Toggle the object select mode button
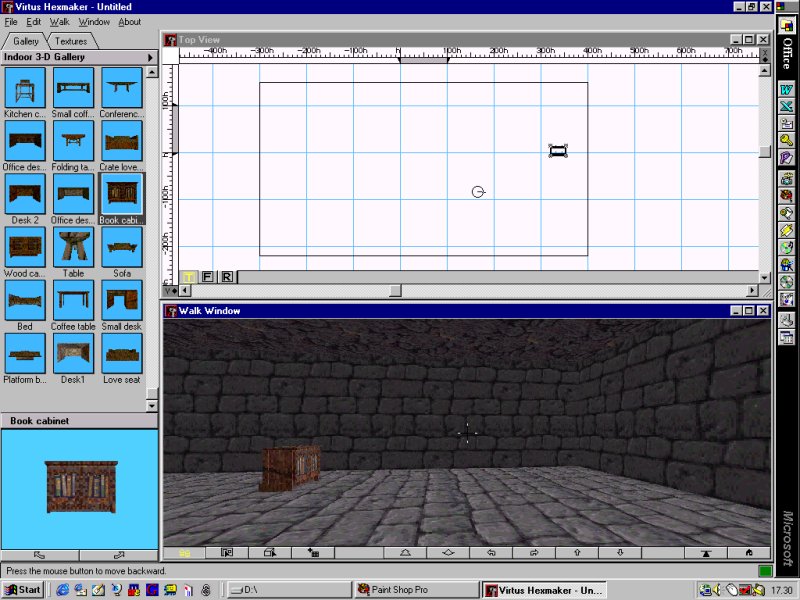Image resolution: width=800 pixels, height=600 pixels. coord(270,553)
